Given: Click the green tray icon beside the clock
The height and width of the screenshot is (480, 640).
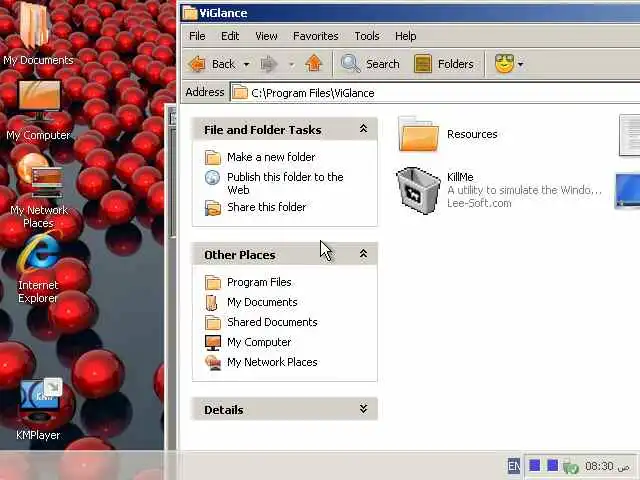Looking at the screenshot, I should click(x=571, y=467).
